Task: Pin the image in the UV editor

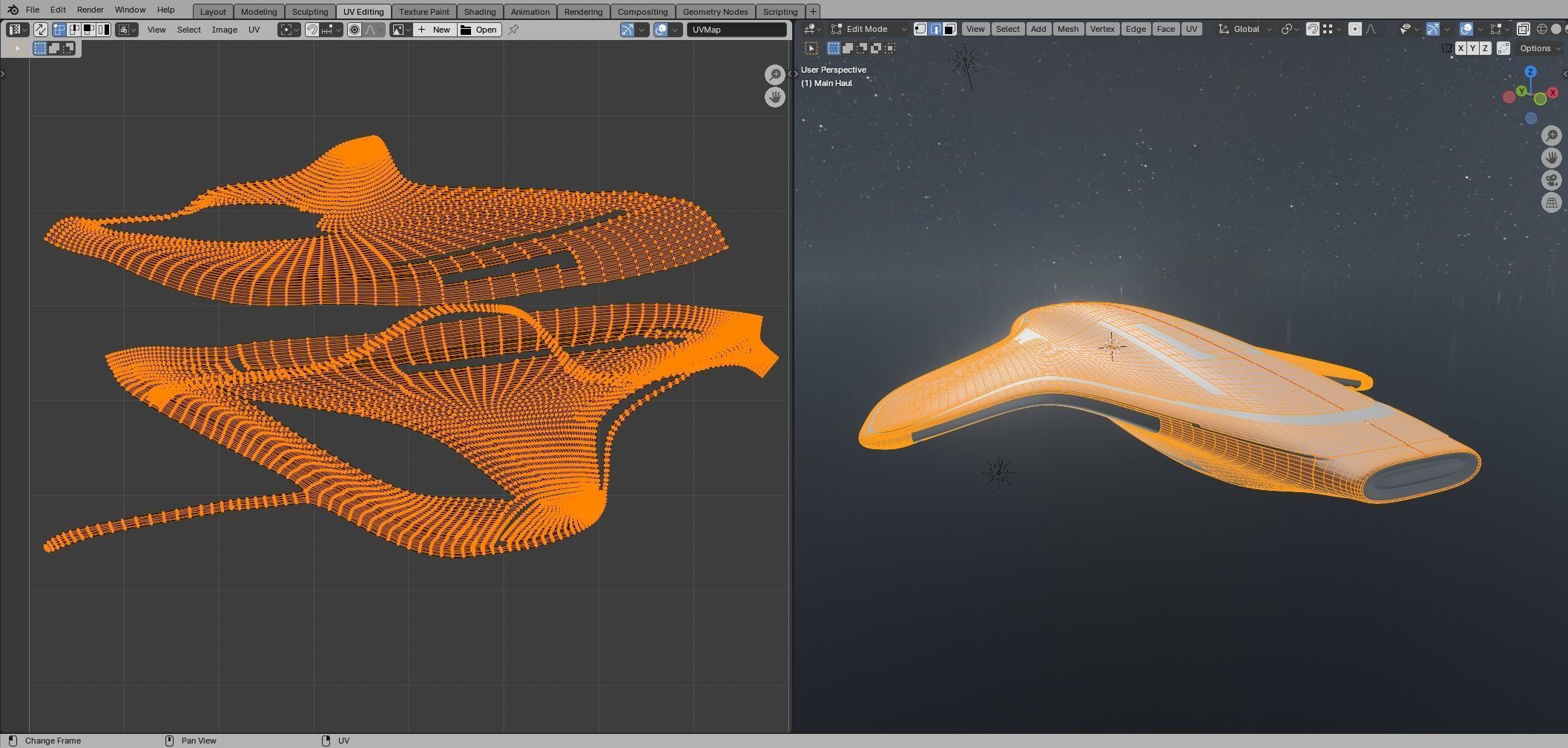Action: (513, 30)
